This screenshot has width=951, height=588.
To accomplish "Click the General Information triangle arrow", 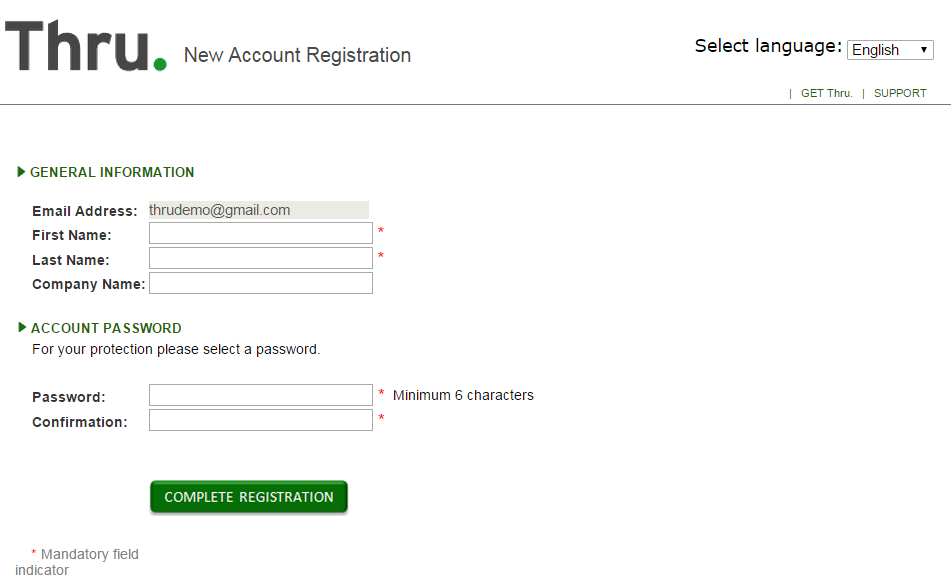I will pyautogui.click(x=21, y=172).
